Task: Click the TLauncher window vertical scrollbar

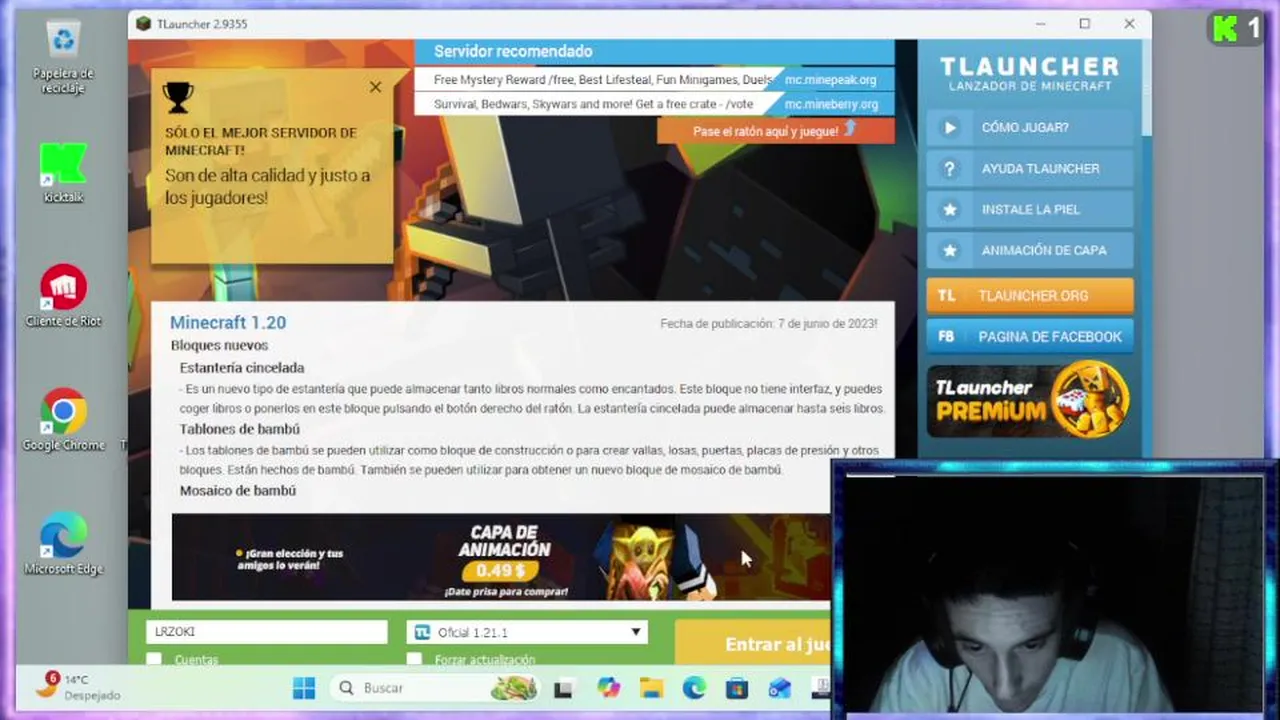Action: coord(1146,88)
